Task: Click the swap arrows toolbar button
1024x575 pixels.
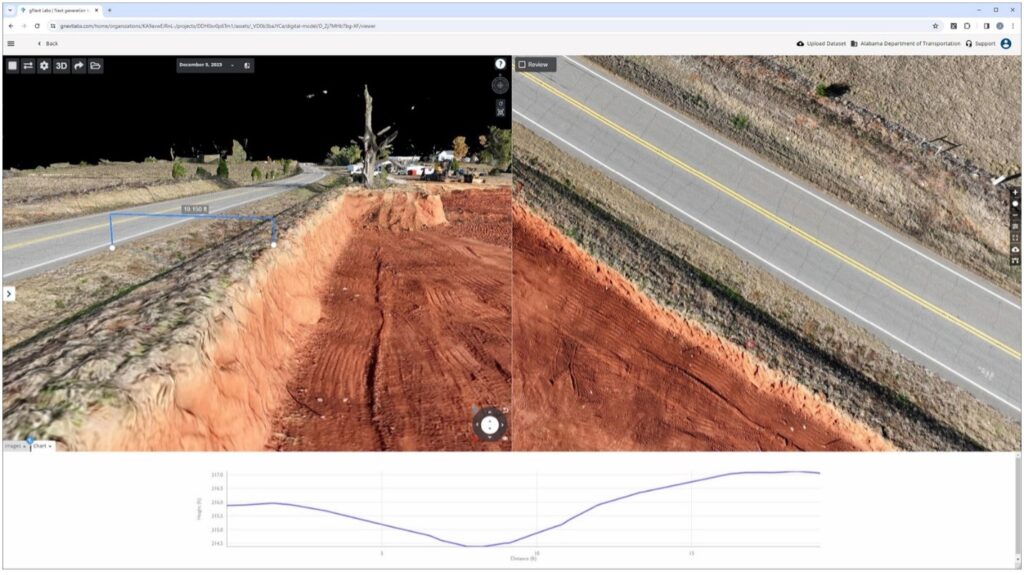Action: point(28,65)
